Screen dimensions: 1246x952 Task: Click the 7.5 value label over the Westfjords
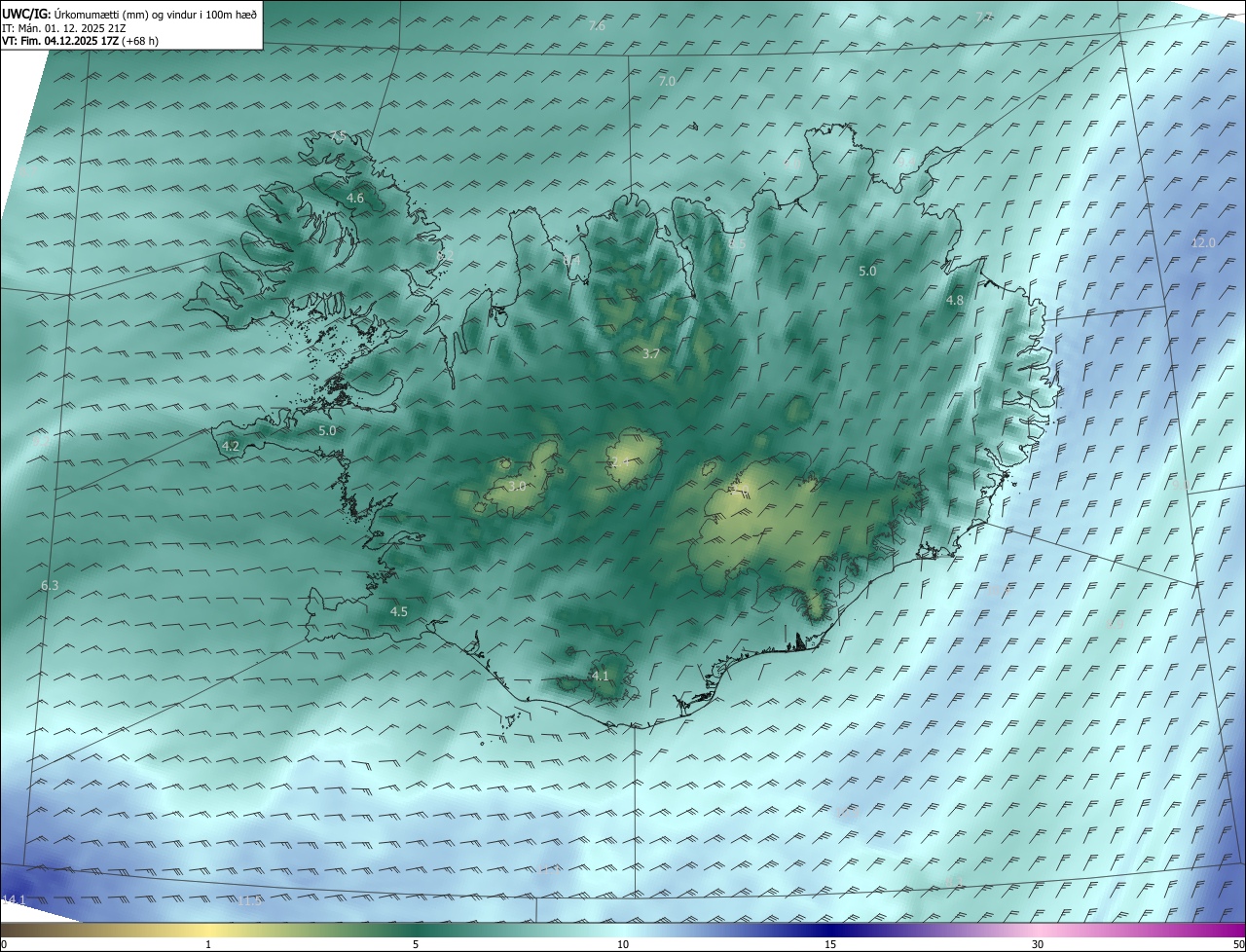[337, 136]
